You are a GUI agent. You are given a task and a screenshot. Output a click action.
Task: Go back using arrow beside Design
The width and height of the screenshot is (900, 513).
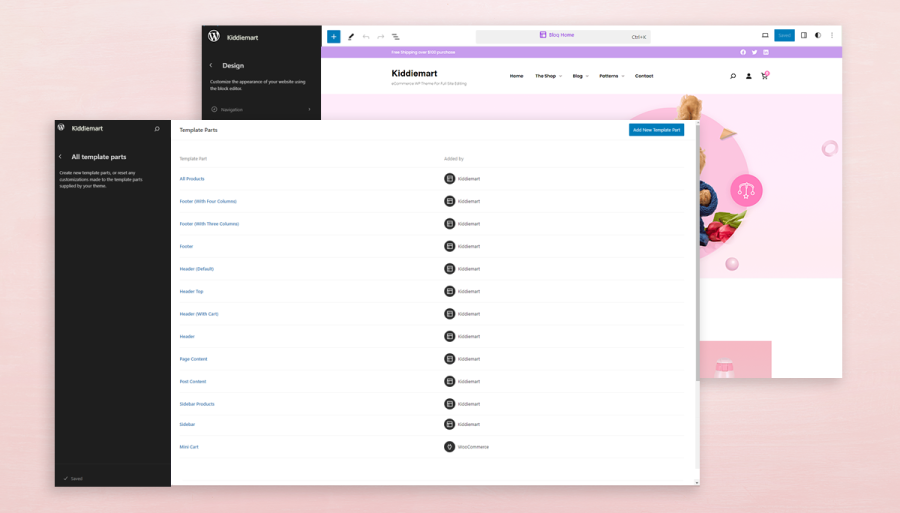(211, 65)
